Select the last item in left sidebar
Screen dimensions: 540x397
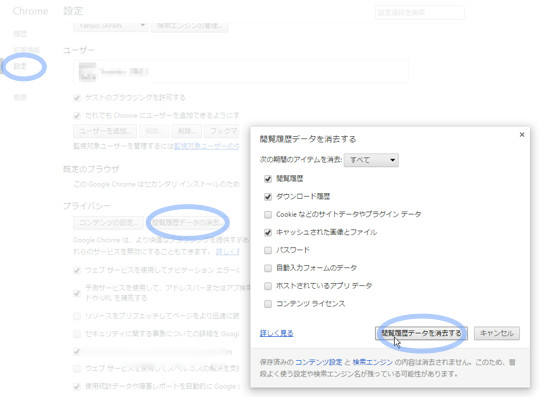pyautogui.click(x=20, y=97)
